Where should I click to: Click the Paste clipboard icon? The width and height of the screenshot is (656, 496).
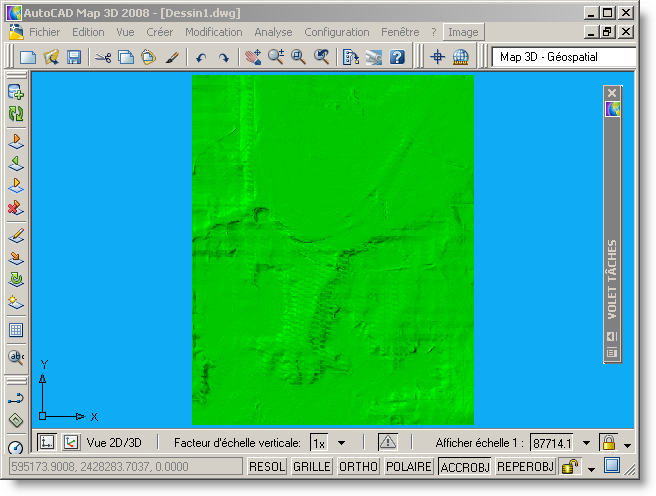point(149,57)
